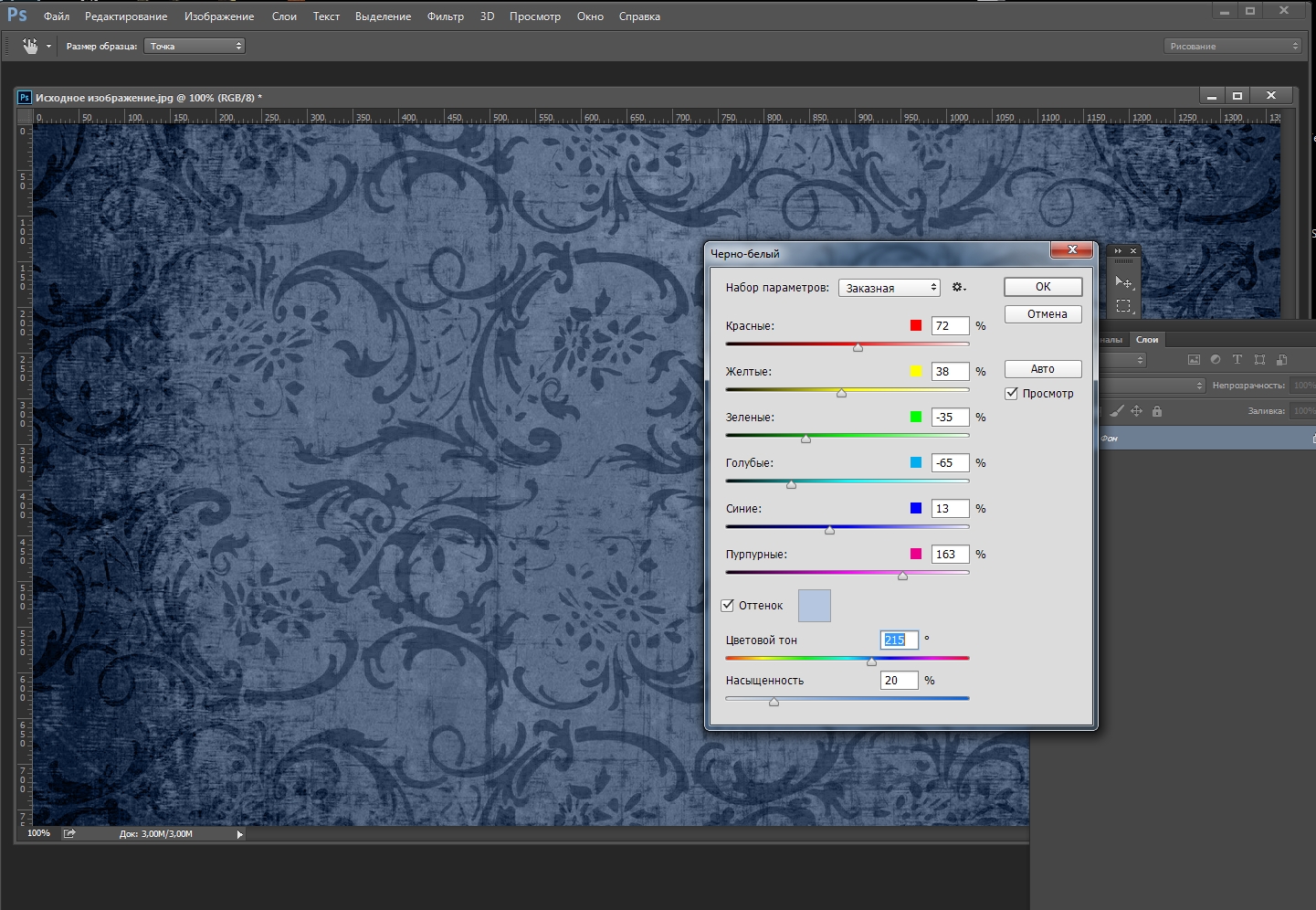Viewport: 1316px width, 910px height.
Task: Open the Редактирование menu
Action: 126,16
